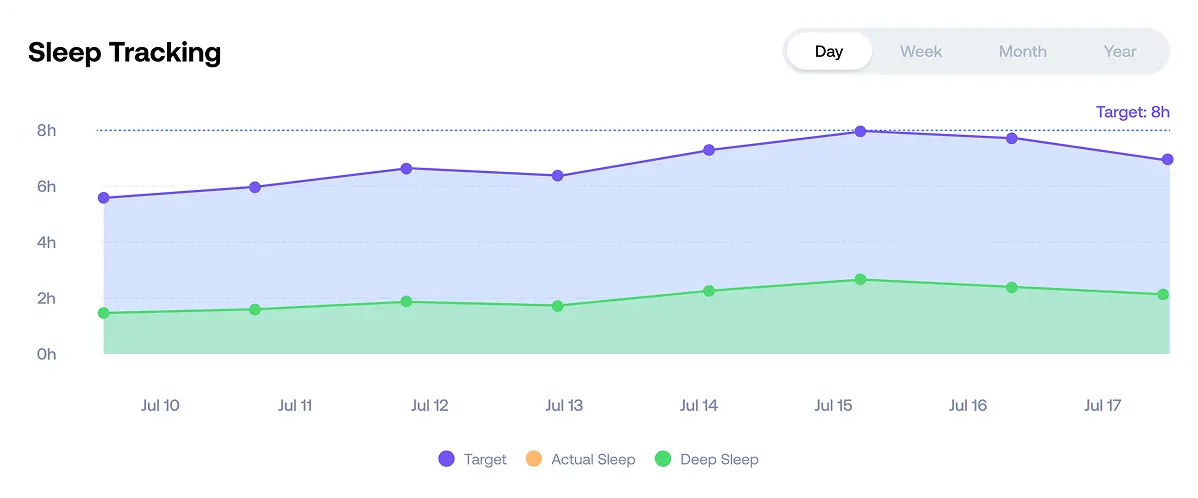Click the highest green Deep Sleep point
Screen dimensions: 1198x498
(x=860, y=280)
